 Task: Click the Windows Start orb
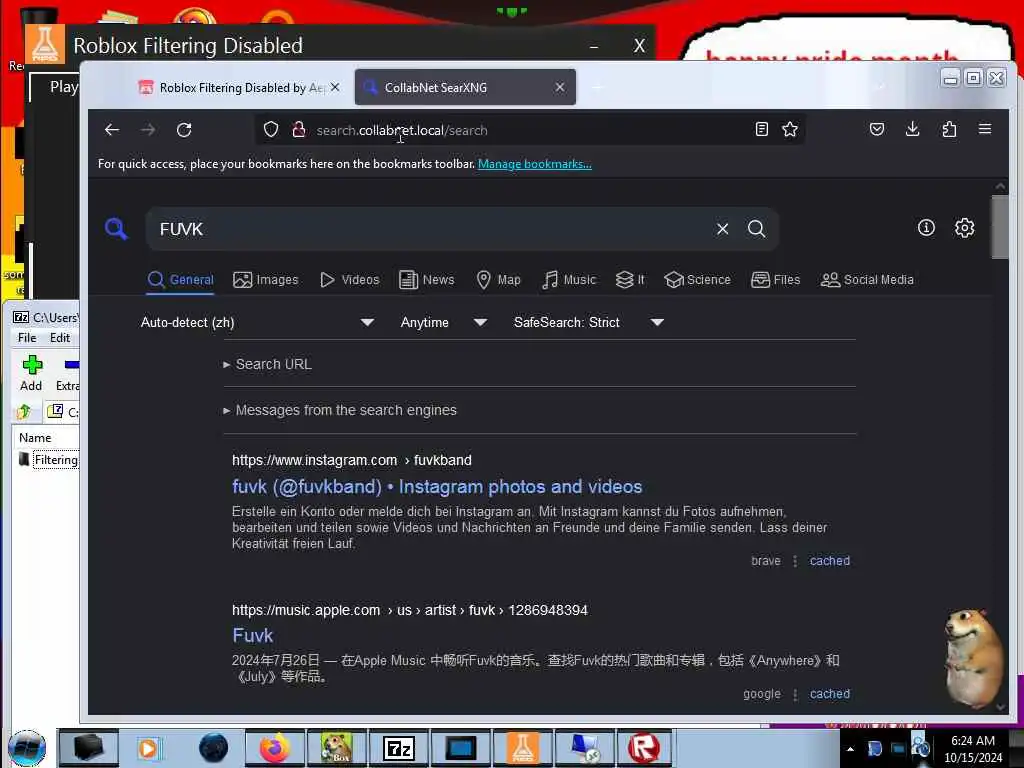pyautogui.click(x=27, y=748)
